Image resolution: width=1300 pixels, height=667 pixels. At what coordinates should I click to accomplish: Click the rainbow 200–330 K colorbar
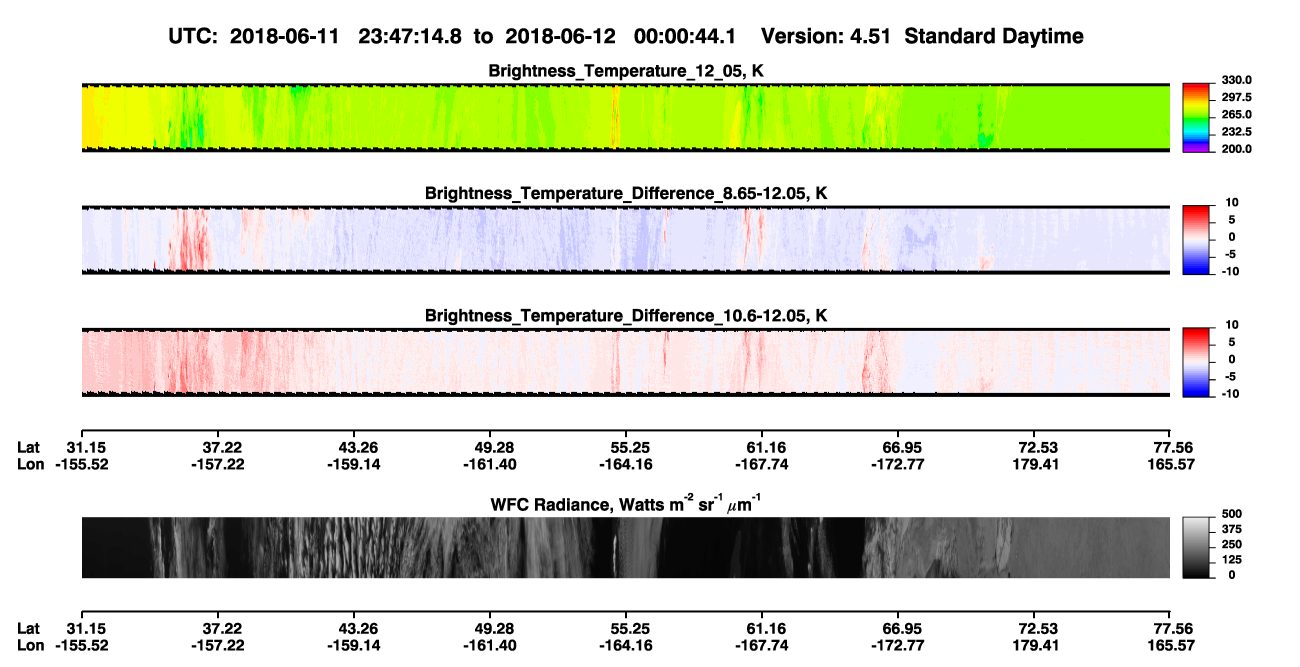[1196, 116]
